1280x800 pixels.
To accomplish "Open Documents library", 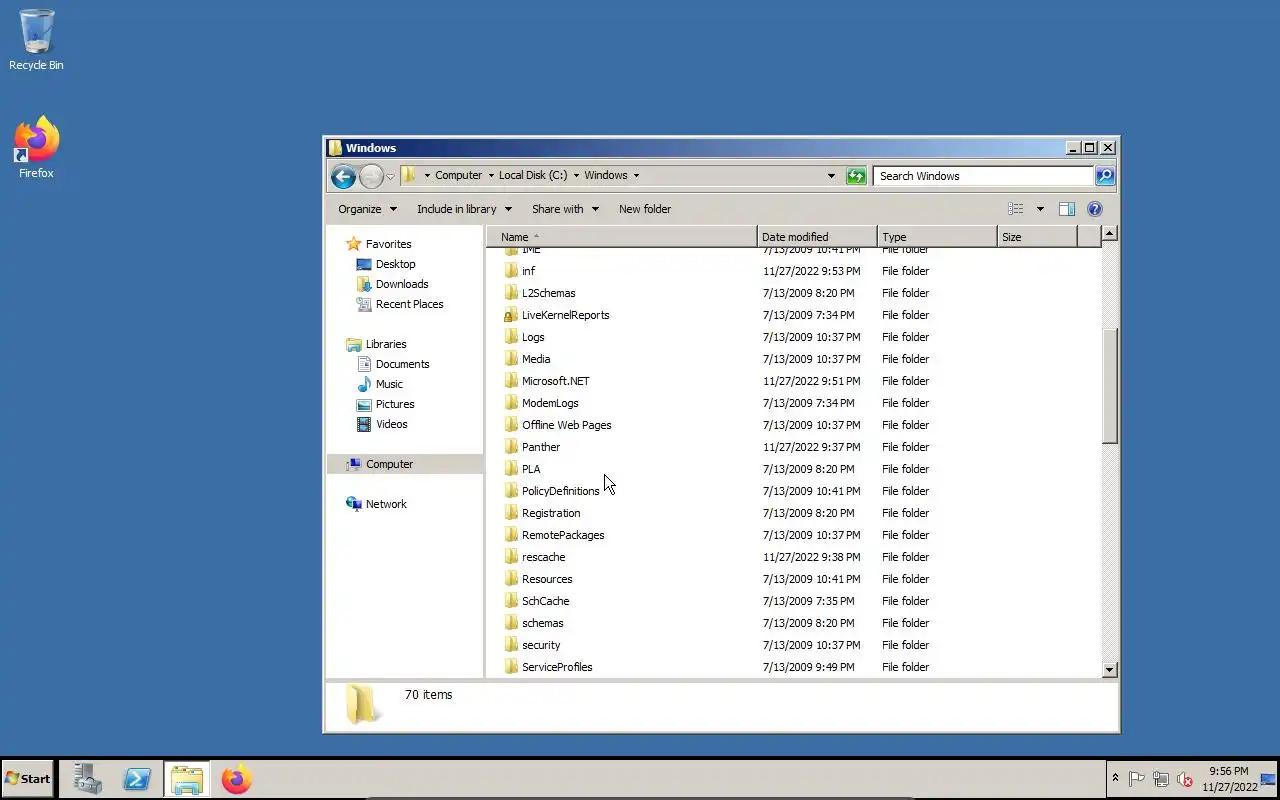I will pyautogui.click(x=393, y=364).
